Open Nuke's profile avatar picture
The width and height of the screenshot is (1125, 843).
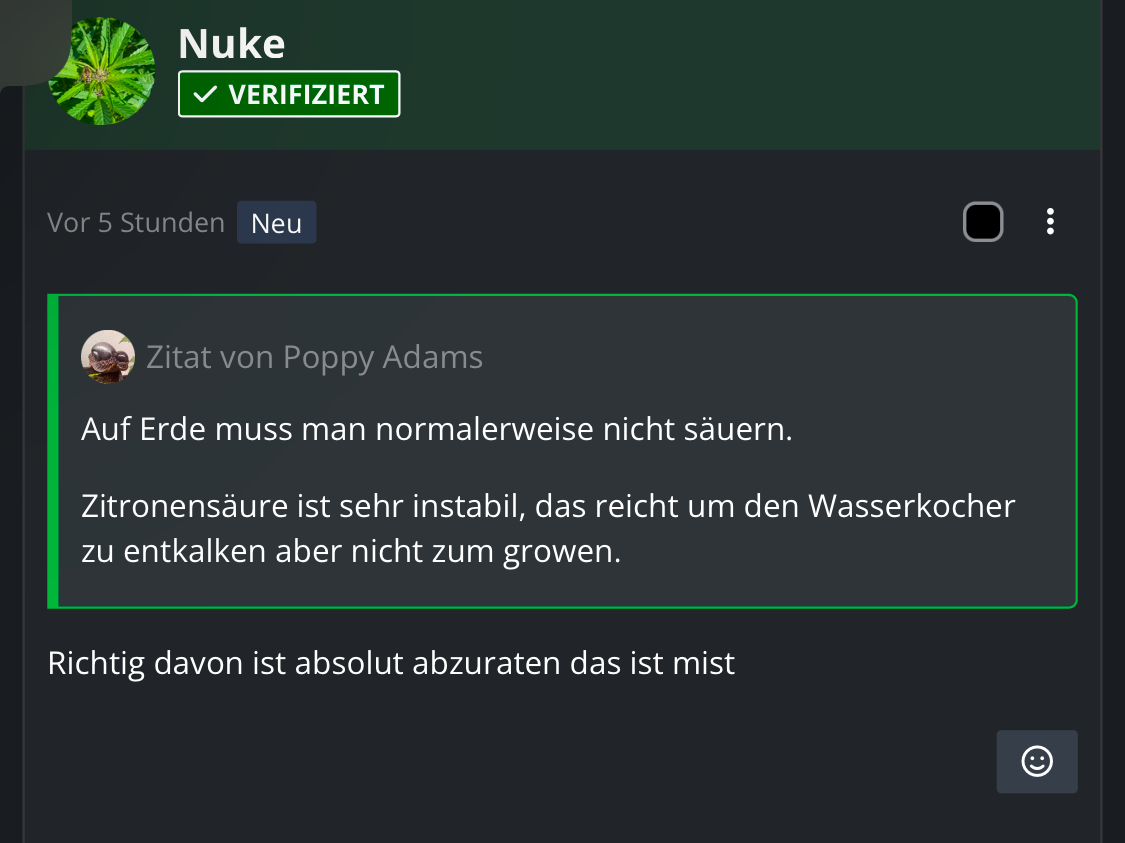[101, 71]
